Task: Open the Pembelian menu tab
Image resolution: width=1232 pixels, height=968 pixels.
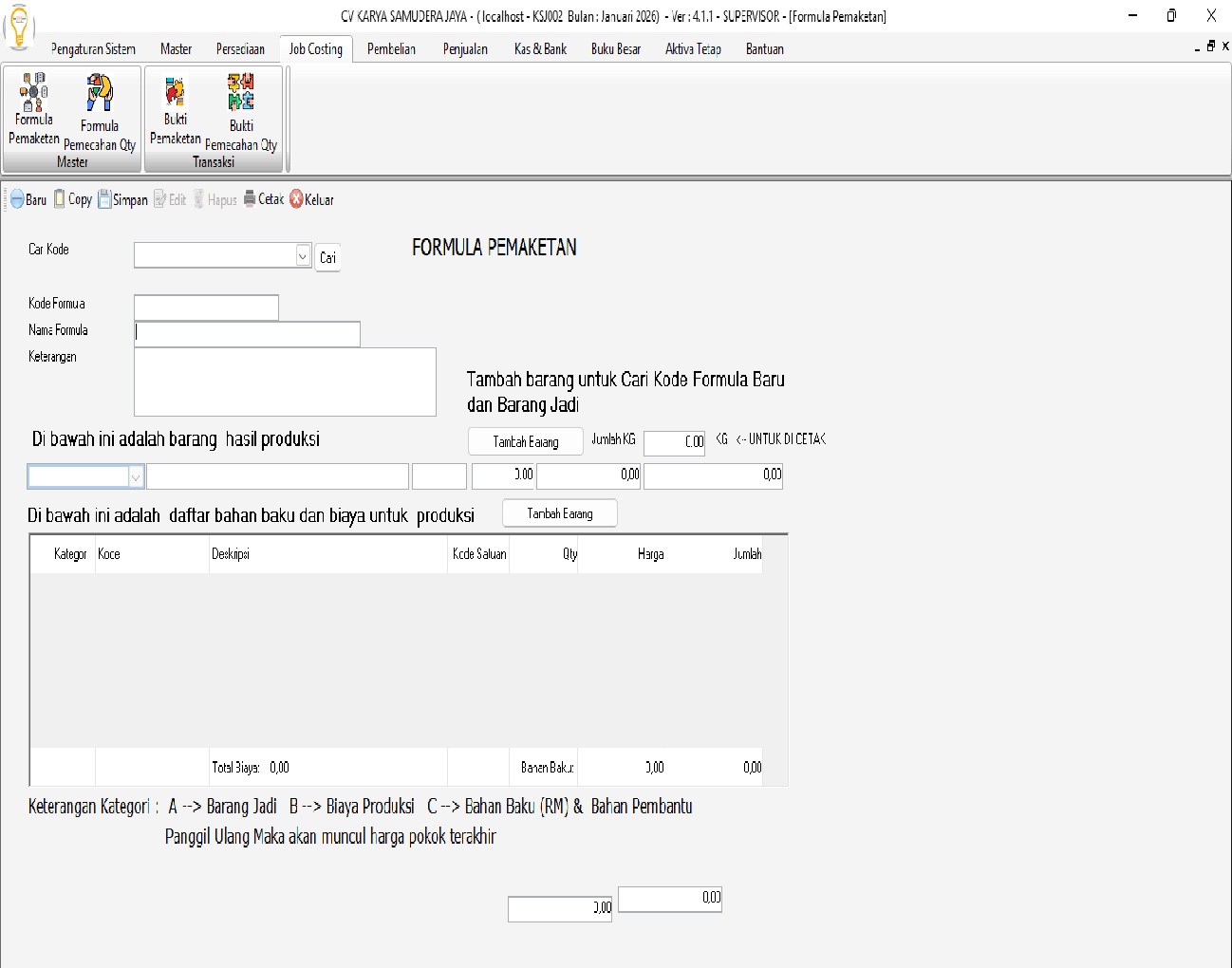Action: [x=391, y=49]
